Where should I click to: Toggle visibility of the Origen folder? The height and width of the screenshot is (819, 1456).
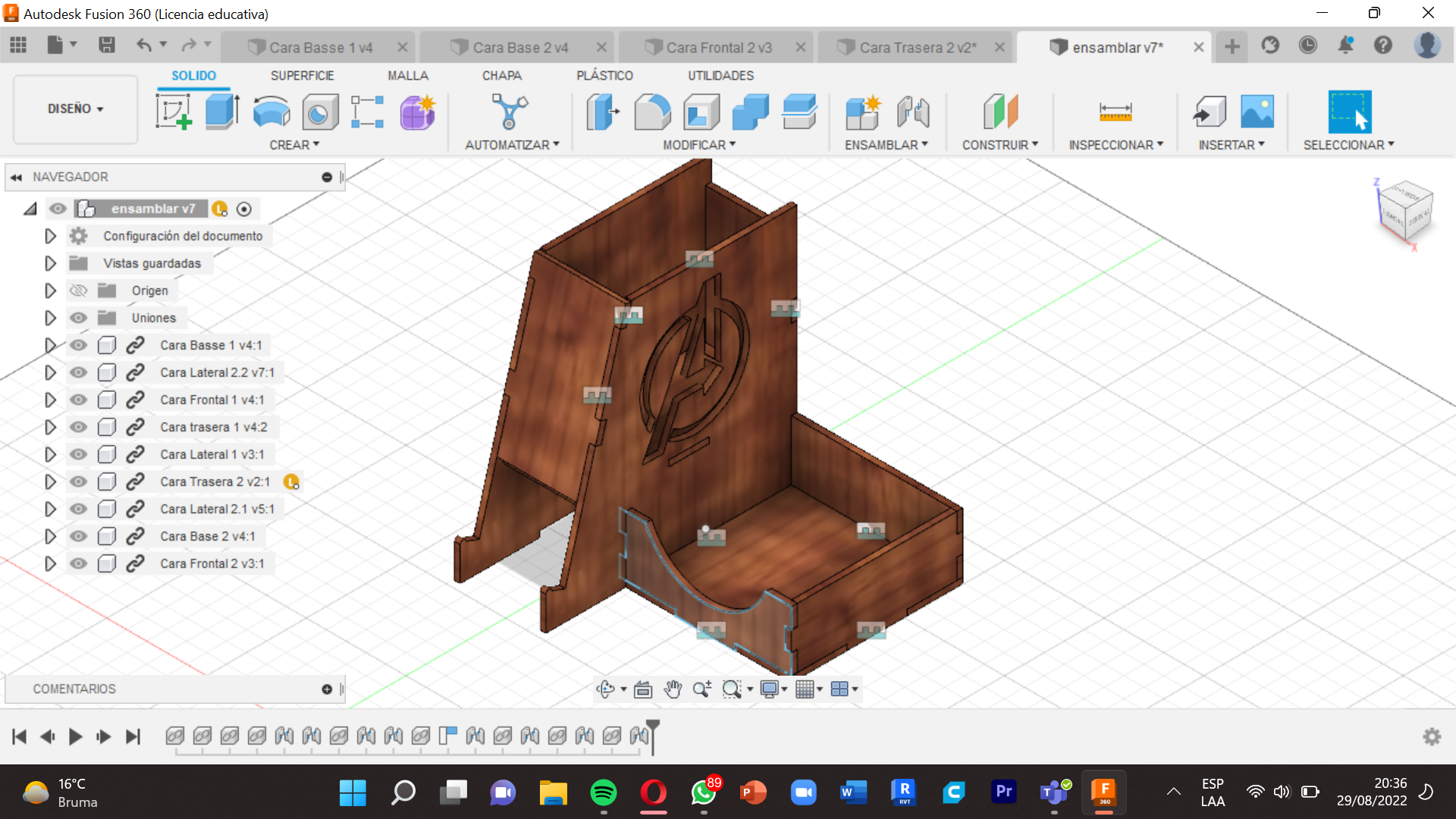[x=78, y=290]
